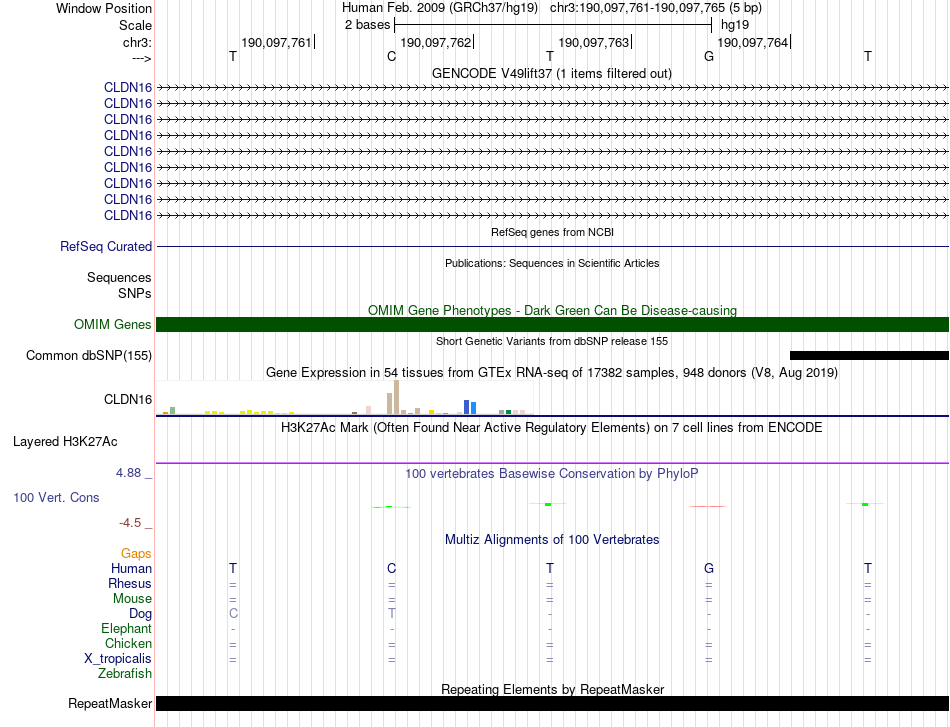Click the Elephant alignment row label
Image resolution: width=950 pixels, height=727 pixels.
click(126, 628)
